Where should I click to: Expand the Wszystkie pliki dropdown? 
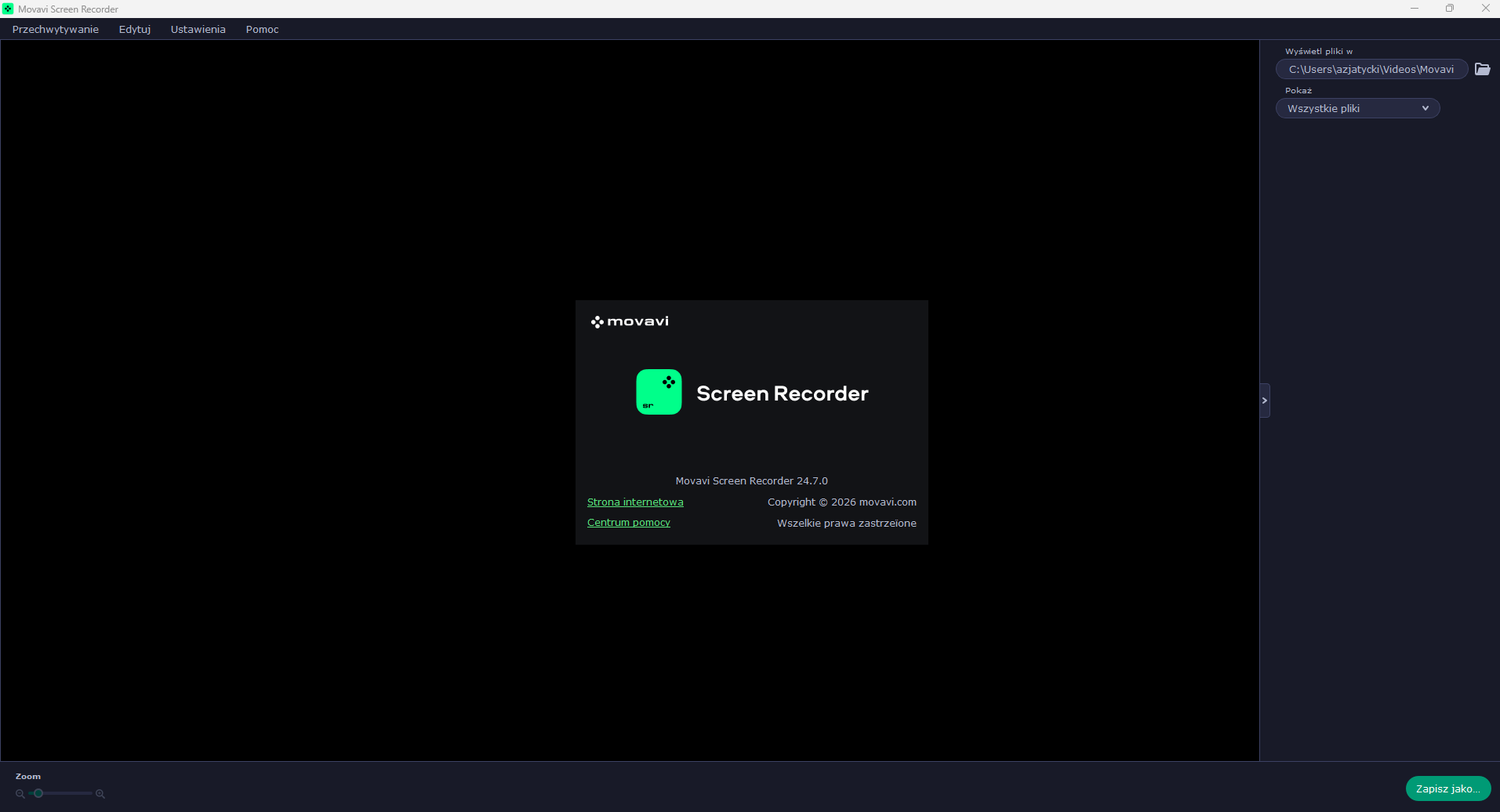[x=1358, y=108]
